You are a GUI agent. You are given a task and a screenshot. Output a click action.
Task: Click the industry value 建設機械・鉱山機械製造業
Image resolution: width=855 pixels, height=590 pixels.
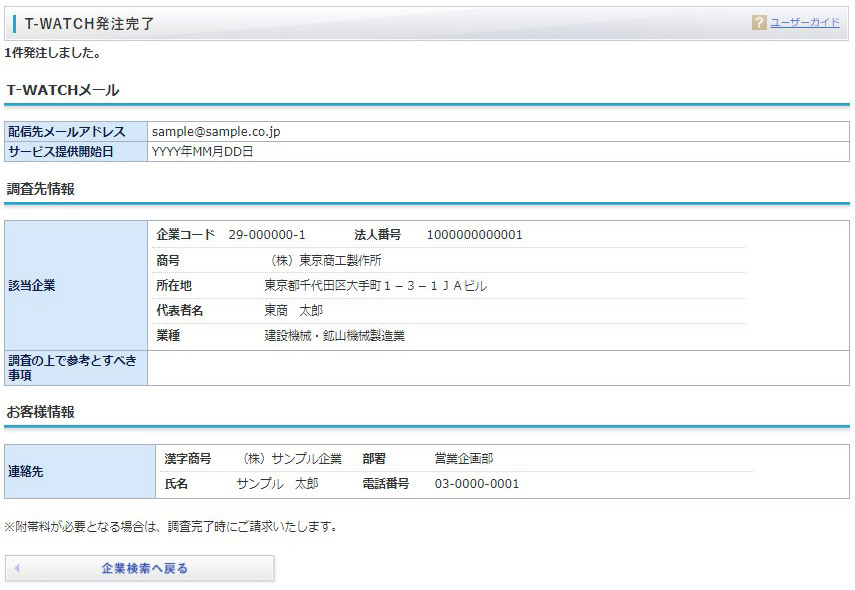(334, 336)
